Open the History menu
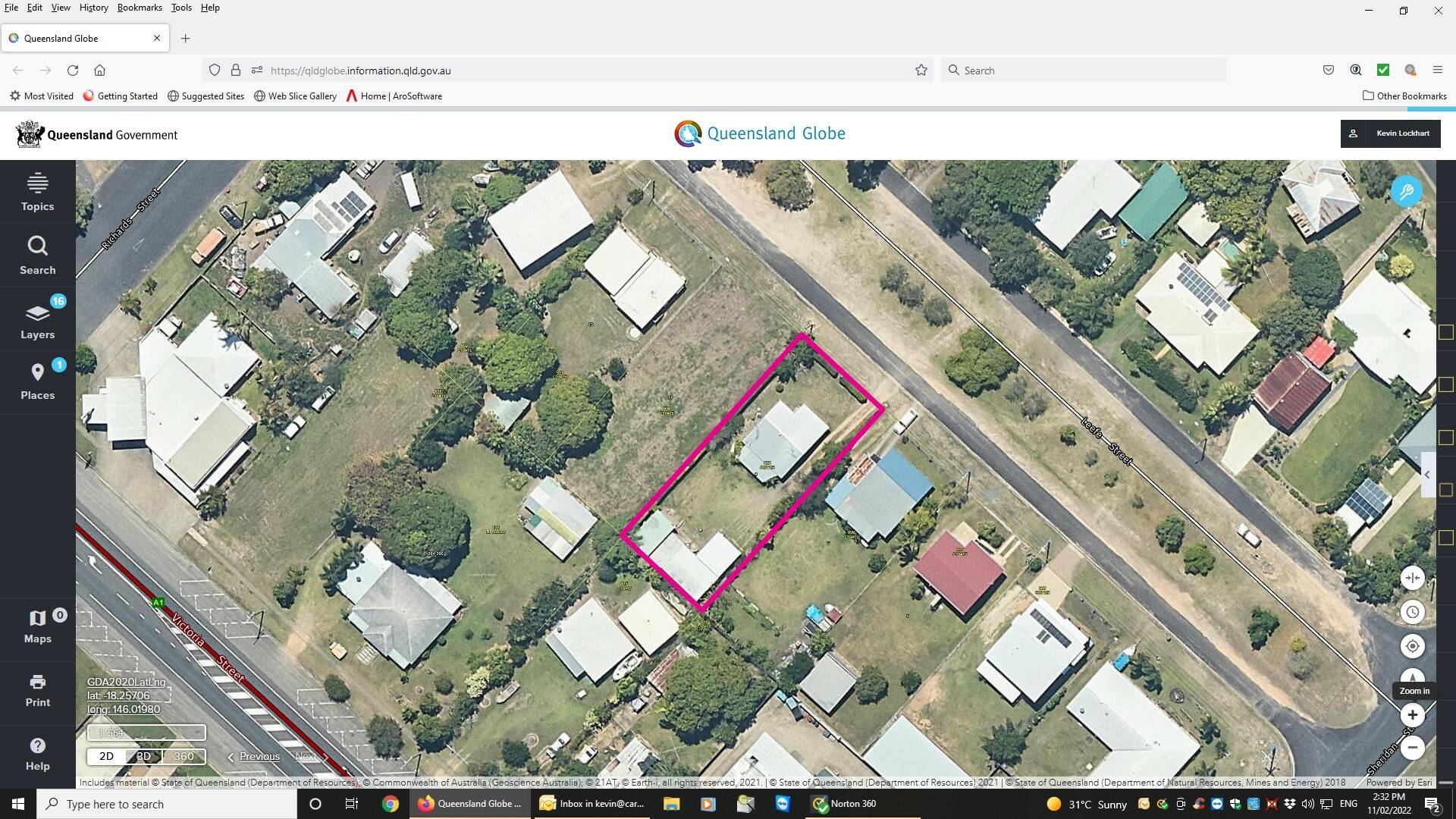The width and height of the screenshot is (1456, 819). pos(93,8)
